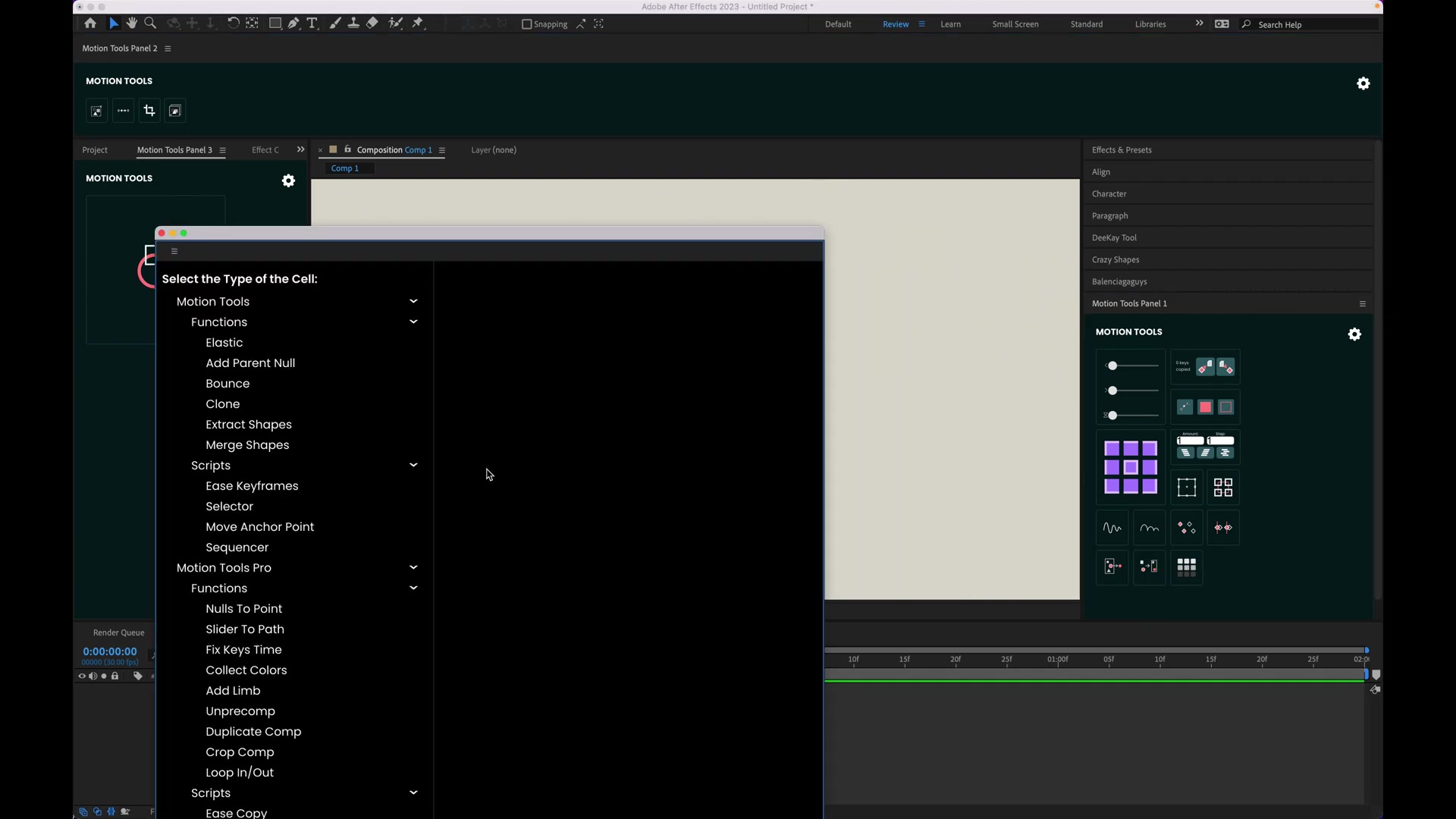Click the gray grid icon in Motion Tools Panel 1
Screen dimensions: 1456x819
pyautogui.click(x=1187, y=566)
